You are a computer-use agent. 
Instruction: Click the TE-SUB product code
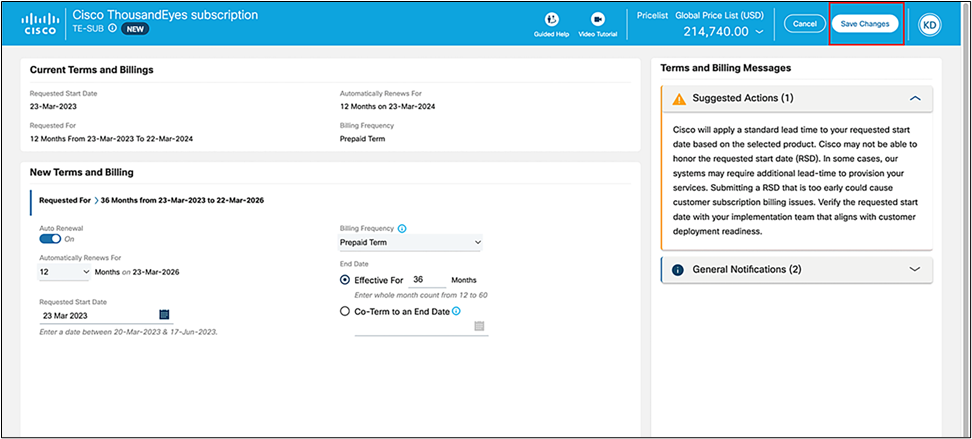tap(89, 28)
